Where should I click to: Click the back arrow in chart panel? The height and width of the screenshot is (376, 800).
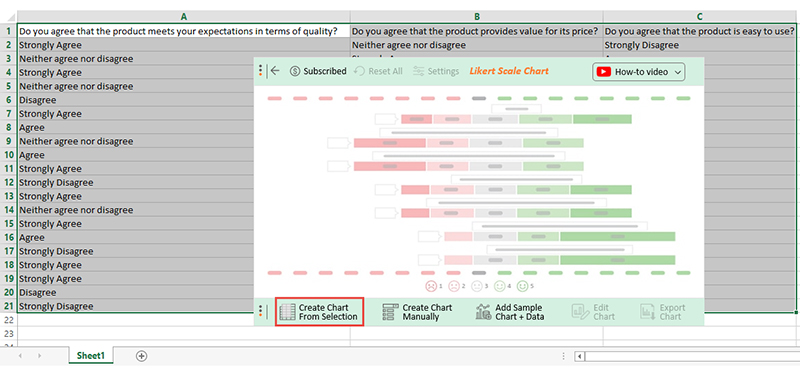275,71
